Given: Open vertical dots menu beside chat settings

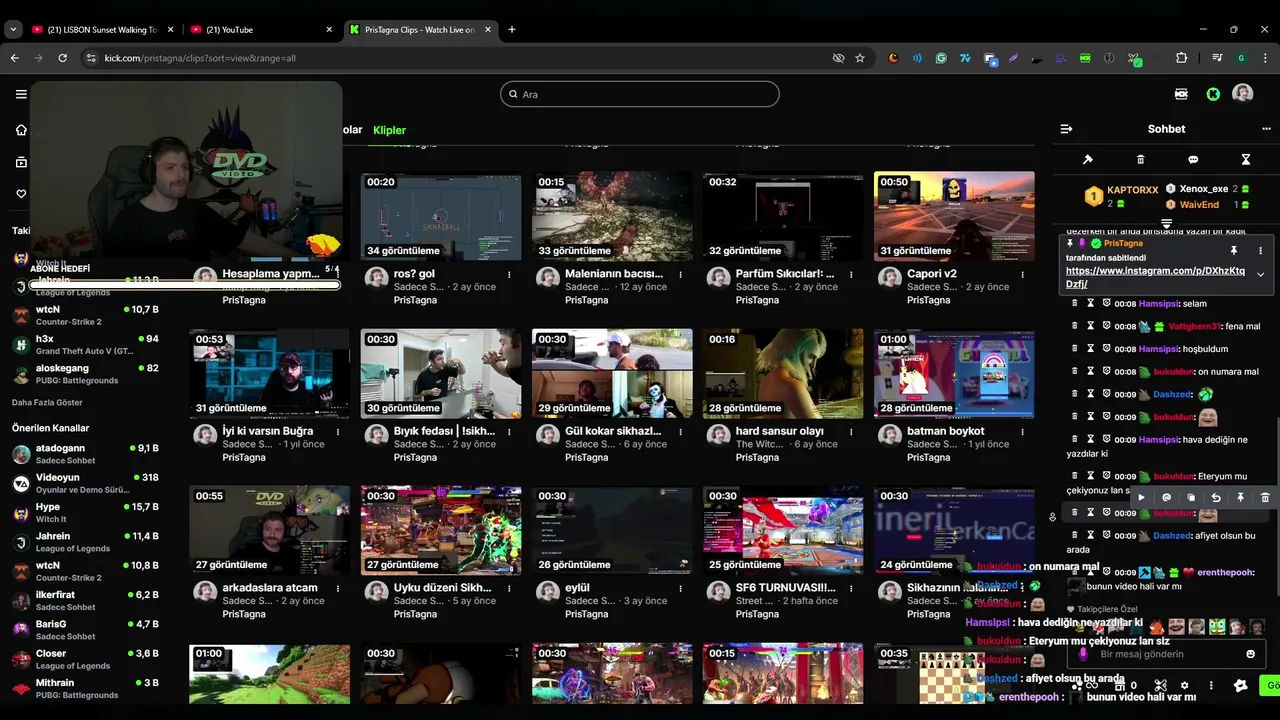Looking at the screenshot, I should tap(1211, 686).
